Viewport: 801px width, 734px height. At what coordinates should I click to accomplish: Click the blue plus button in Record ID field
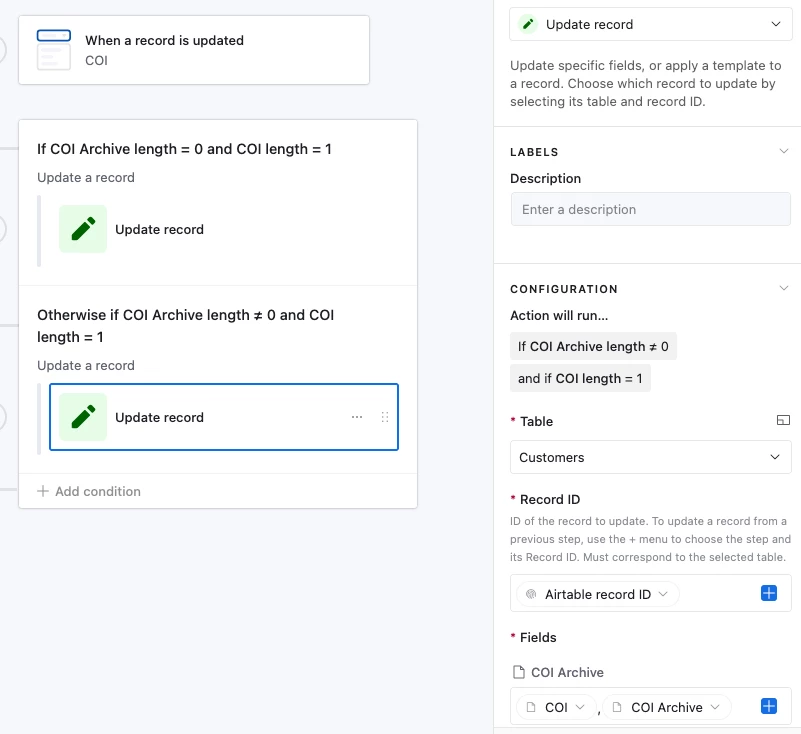coord(768,593)
